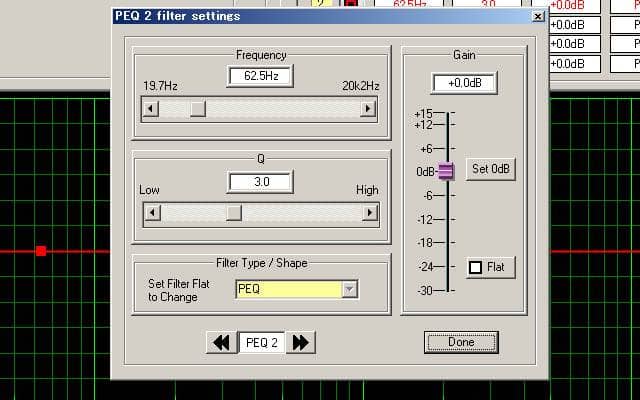Open the Filter Type / Shape dropdown
The width and height of the screenshot is (640, 400).
[x=349, y=289]
